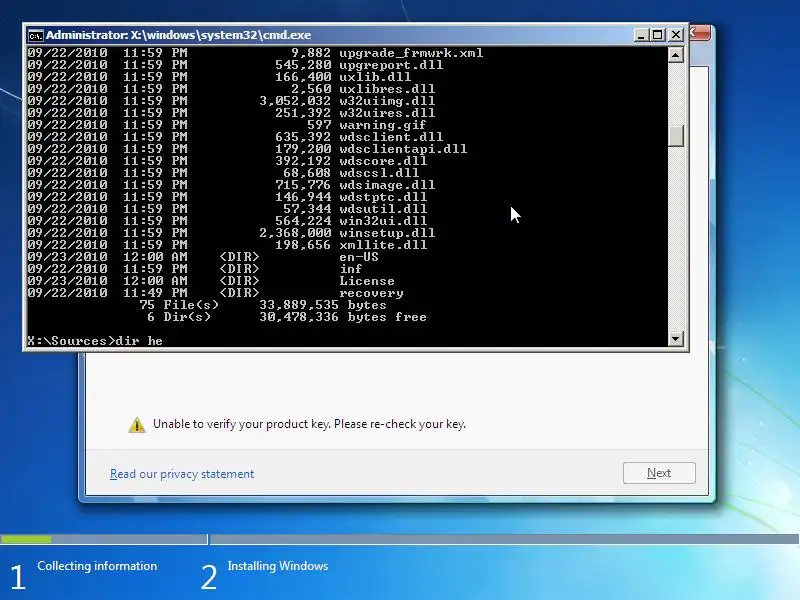Click the win32ui.dll file name
The width and height of the screenshot is (800, 600).
383,221
